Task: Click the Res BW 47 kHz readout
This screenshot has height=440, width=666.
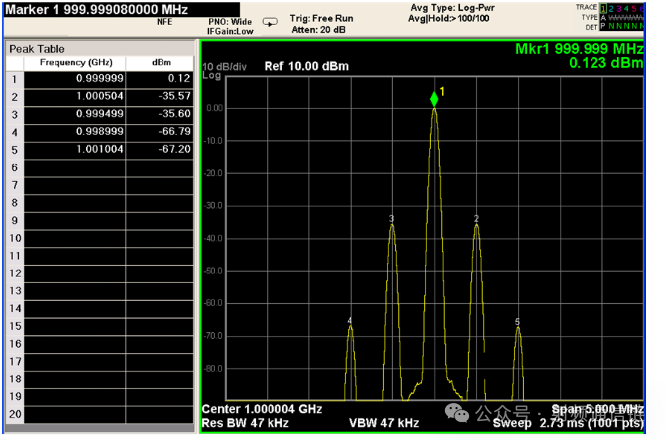Action: (x=245, y=423)
